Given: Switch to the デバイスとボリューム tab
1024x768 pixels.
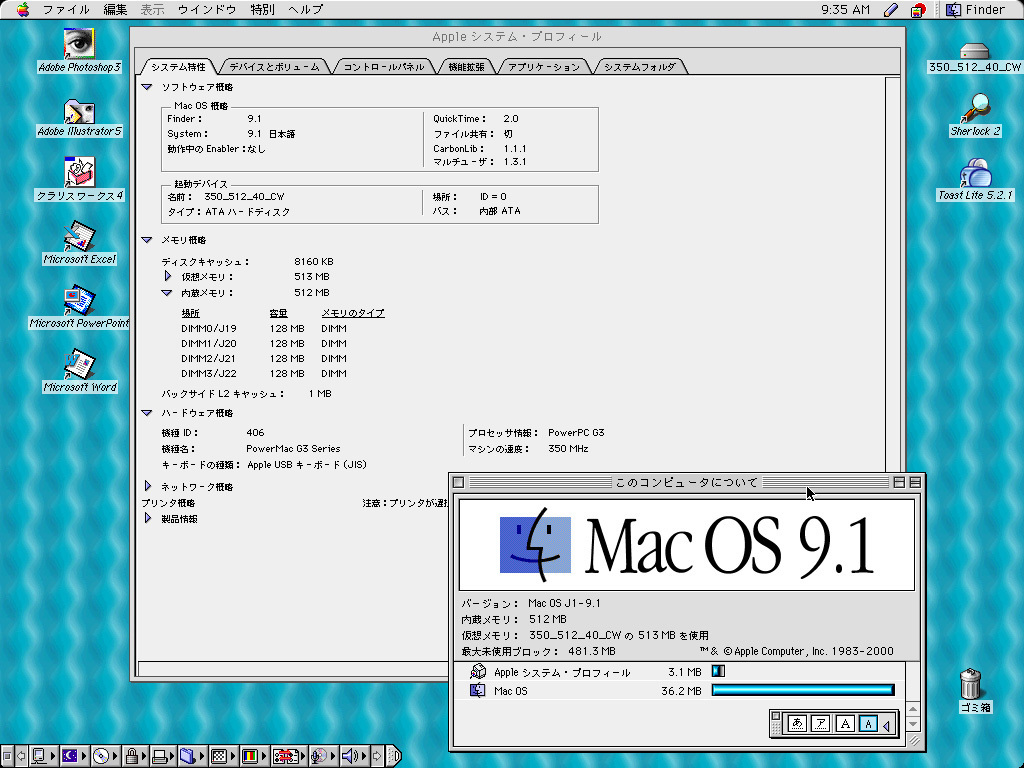Looking at the screenshot, I should pos(274,67).
